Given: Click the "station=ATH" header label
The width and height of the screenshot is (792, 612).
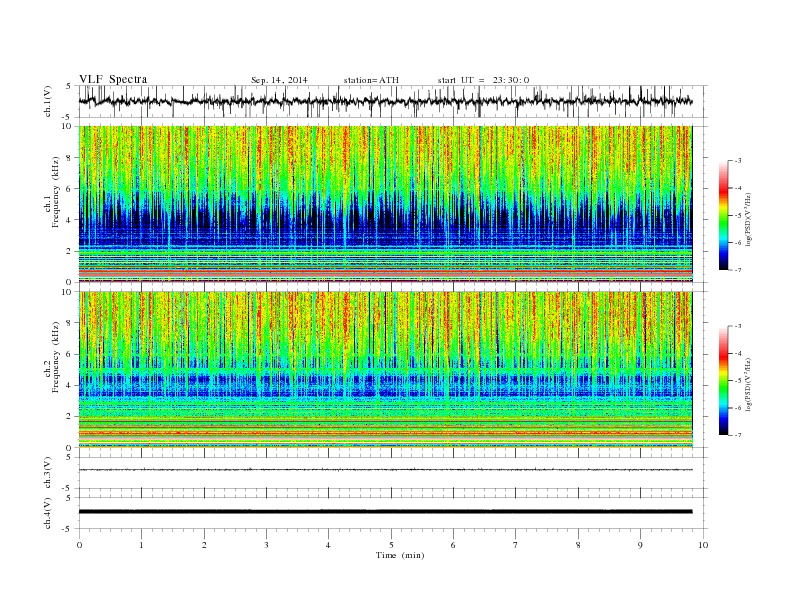Looking at the screenshot, I should (371, 80).
